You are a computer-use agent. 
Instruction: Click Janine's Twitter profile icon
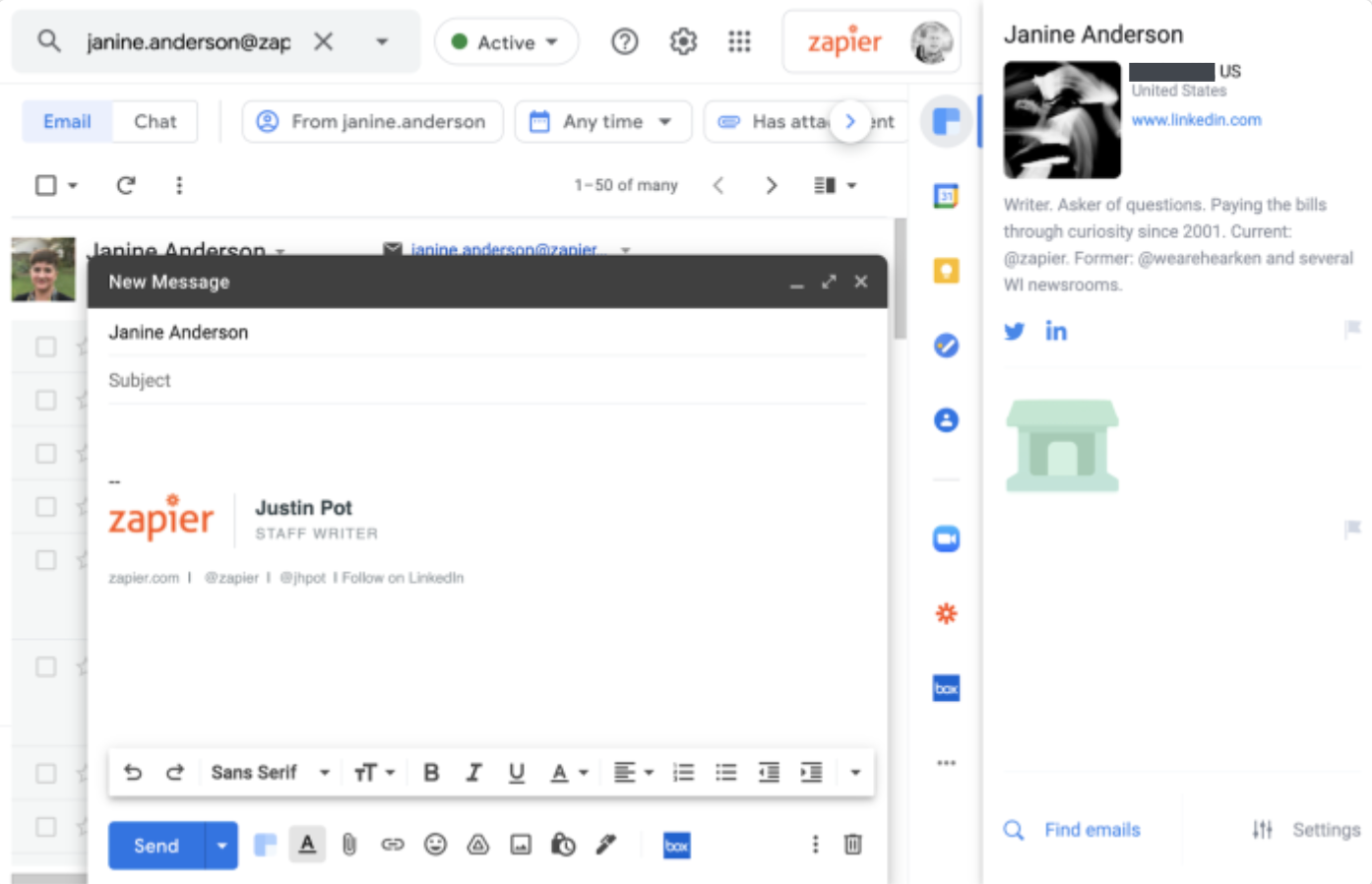(x=1014, y=331)
